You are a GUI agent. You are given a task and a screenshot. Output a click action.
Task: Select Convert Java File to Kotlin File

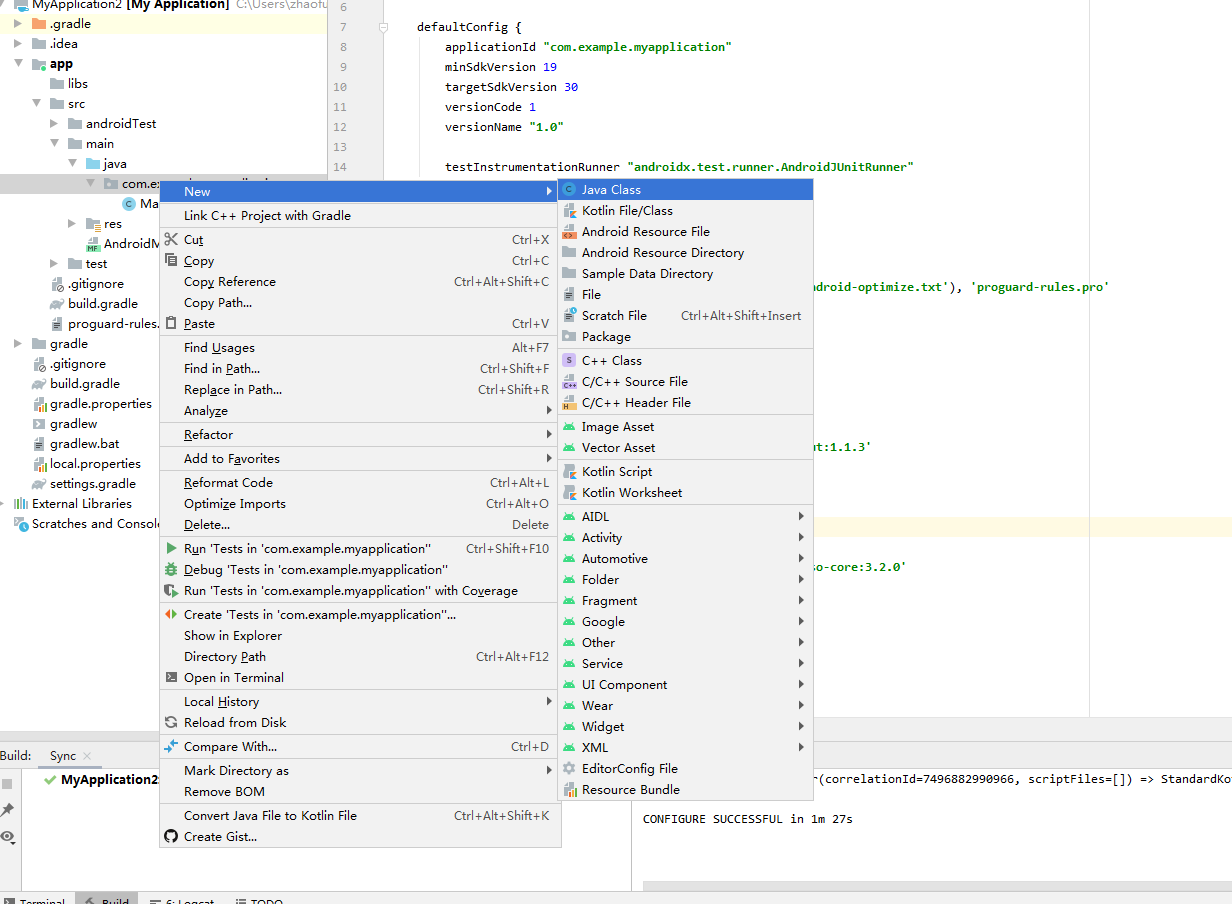pos(360,815)
